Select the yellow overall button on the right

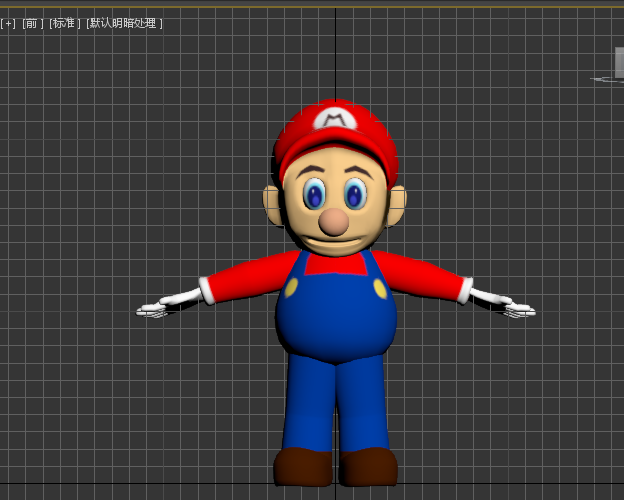(379, 288)
